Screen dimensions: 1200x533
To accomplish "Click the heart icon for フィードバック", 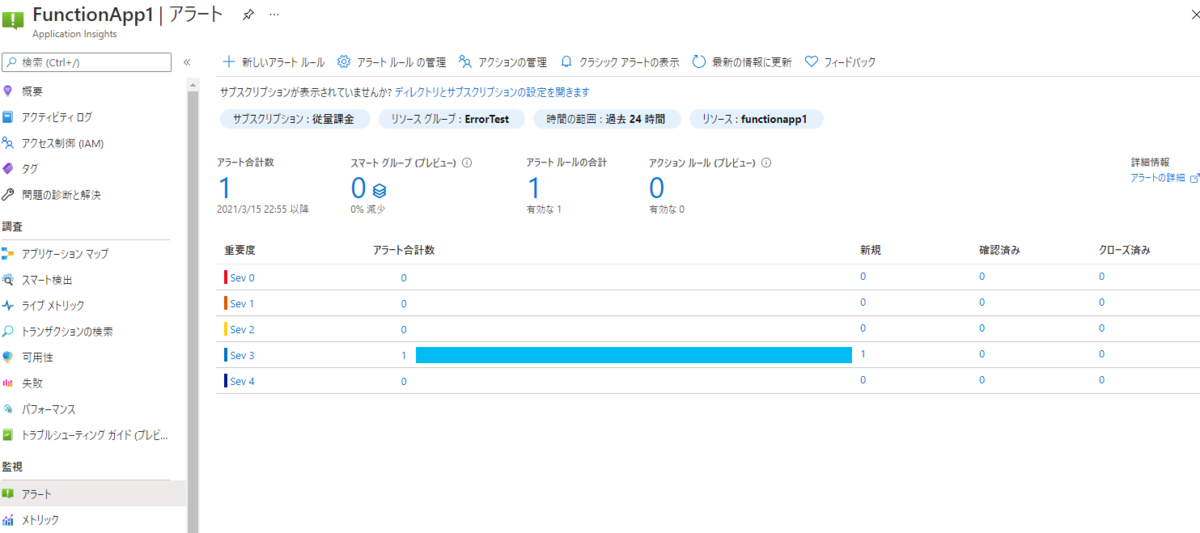I will click(x=811, y=62).
